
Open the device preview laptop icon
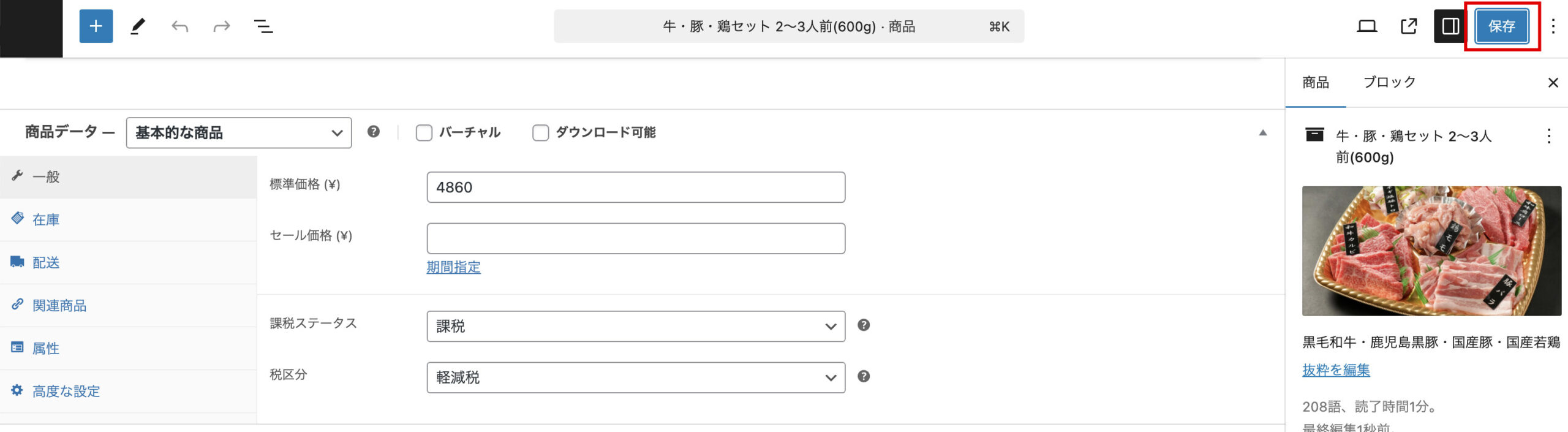tap(1366, 26)
